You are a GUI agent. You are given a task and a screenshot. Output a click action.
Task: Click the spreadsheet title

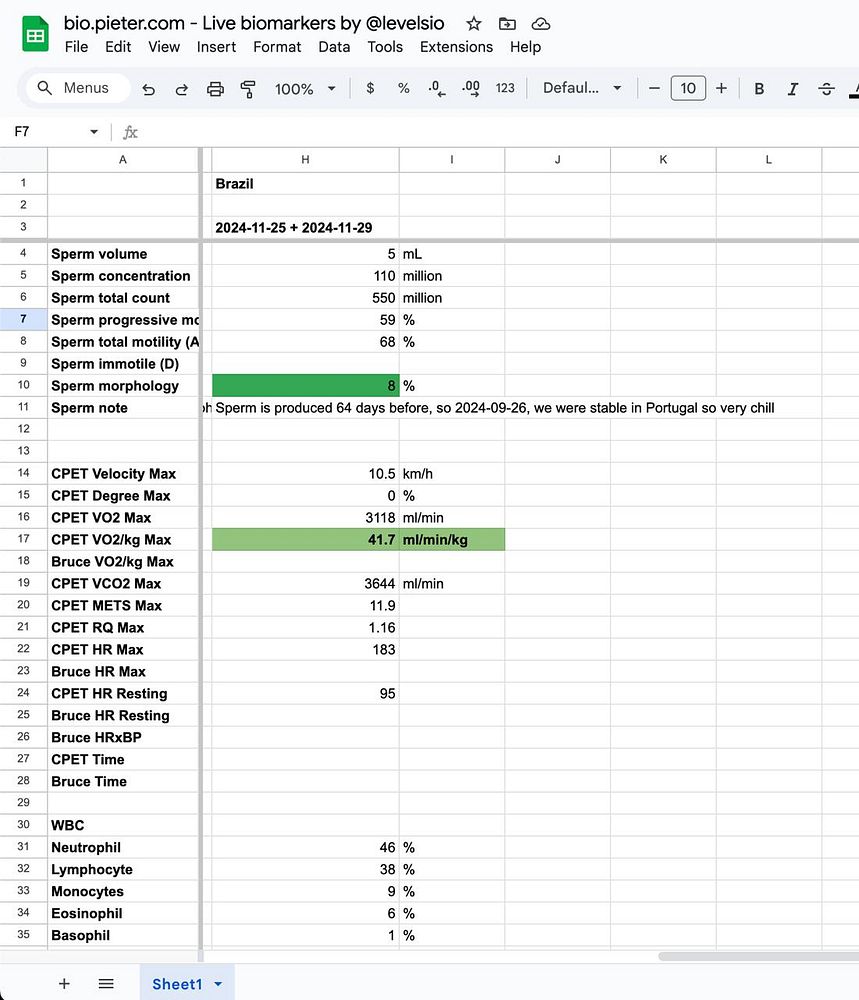tap(254, 23)
